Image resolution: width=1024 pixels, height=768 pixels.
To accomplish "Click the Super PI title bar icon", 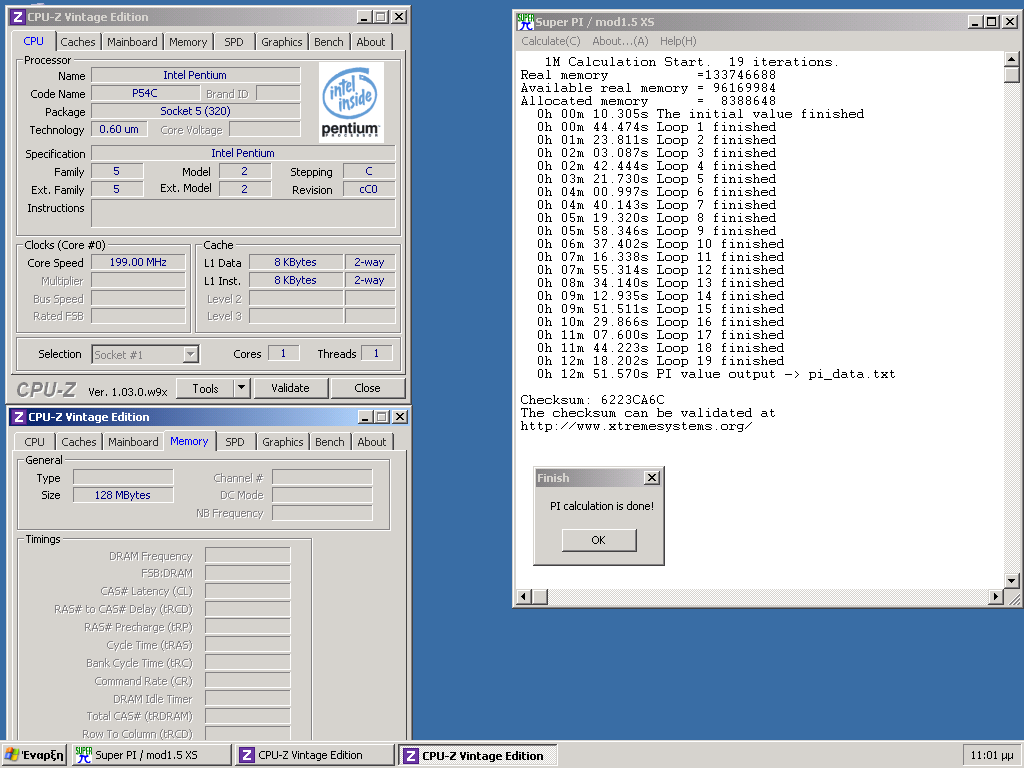I will [x=525, y=22].
